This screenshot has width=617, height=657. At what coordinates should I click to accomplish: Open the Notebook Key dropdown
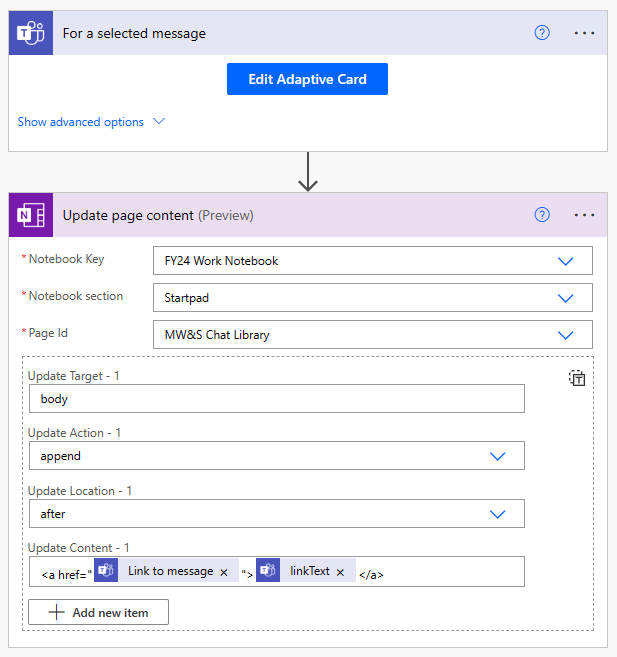click(x=565, y=261)
